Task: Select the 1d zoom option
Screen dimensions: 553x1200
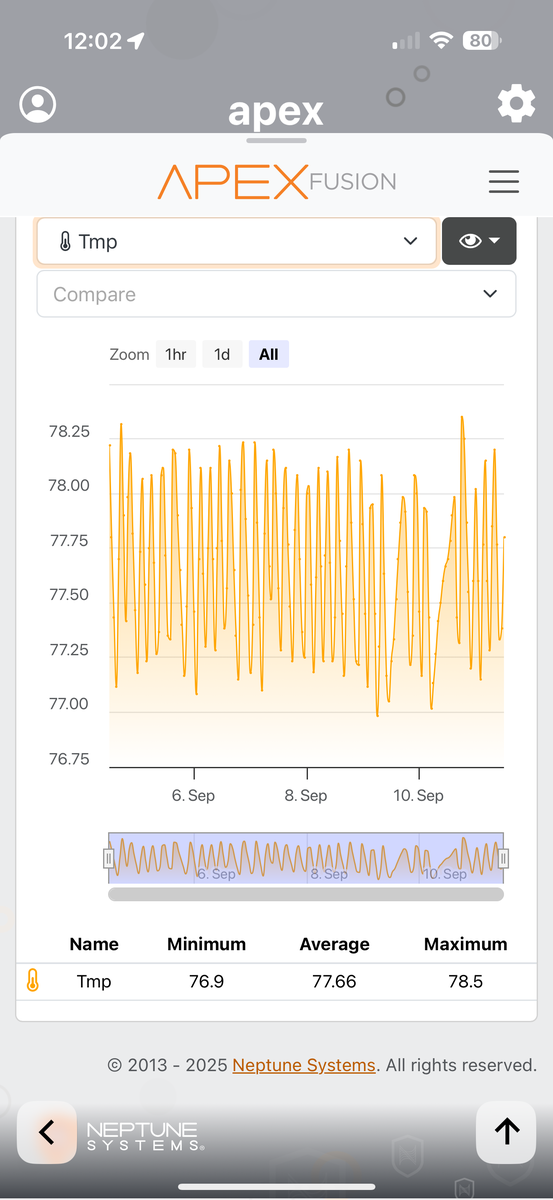Action: click(x=222, y=354)
